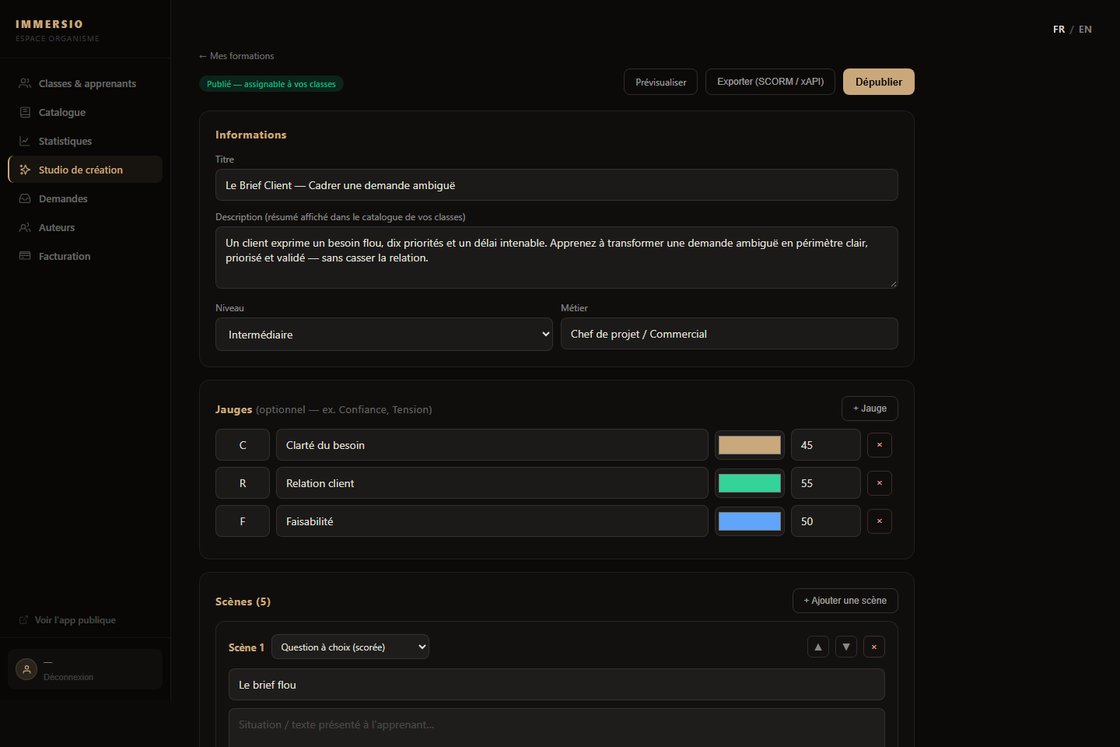Open Statistiques page
This screenshot has height=747, width=1120.
[x=85, y=141]
